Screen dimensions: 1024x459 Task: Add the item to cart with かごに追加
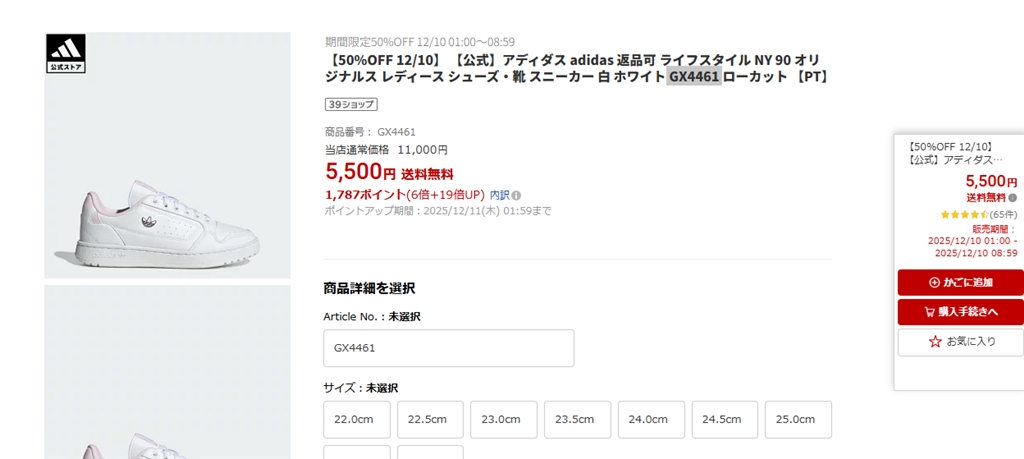click(960, 282)
